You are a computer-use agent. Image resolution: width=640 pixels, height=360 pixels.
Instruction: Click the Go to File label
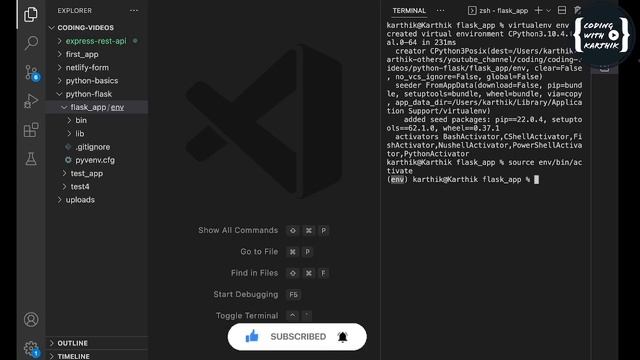[259, 252]
